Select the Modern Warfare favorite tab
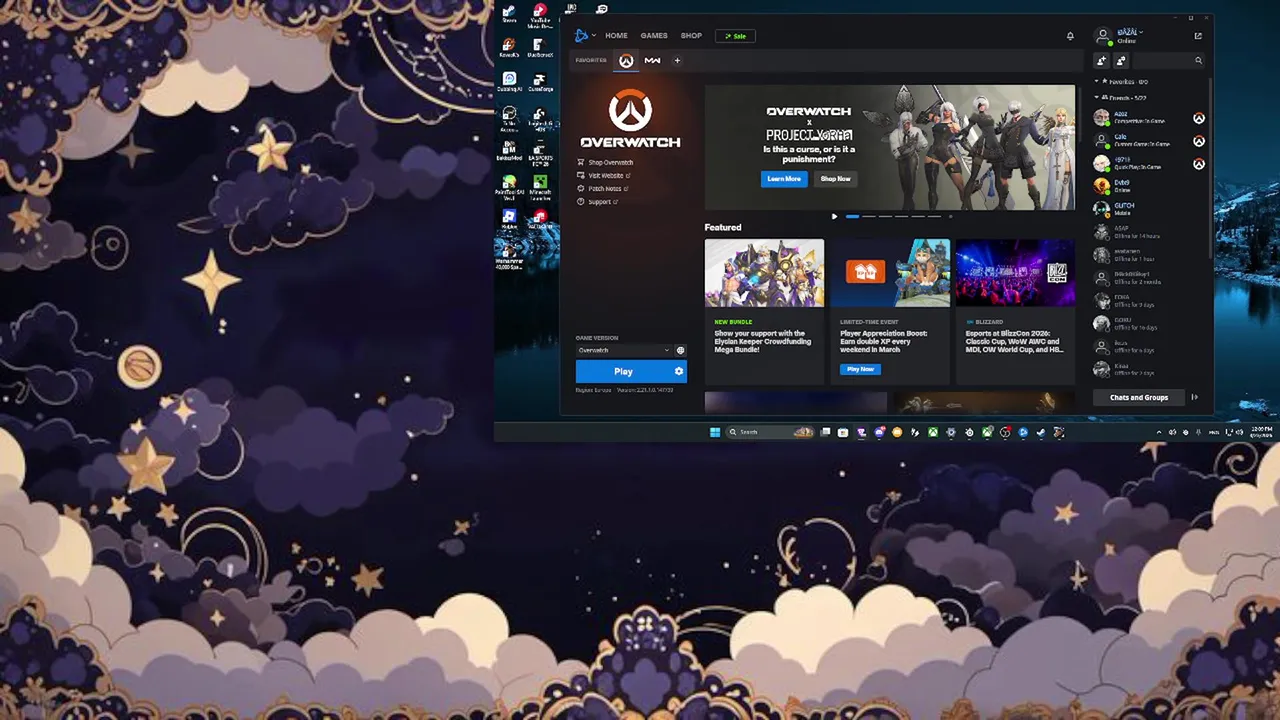The image size is (1280, 720). coord(652,61)
